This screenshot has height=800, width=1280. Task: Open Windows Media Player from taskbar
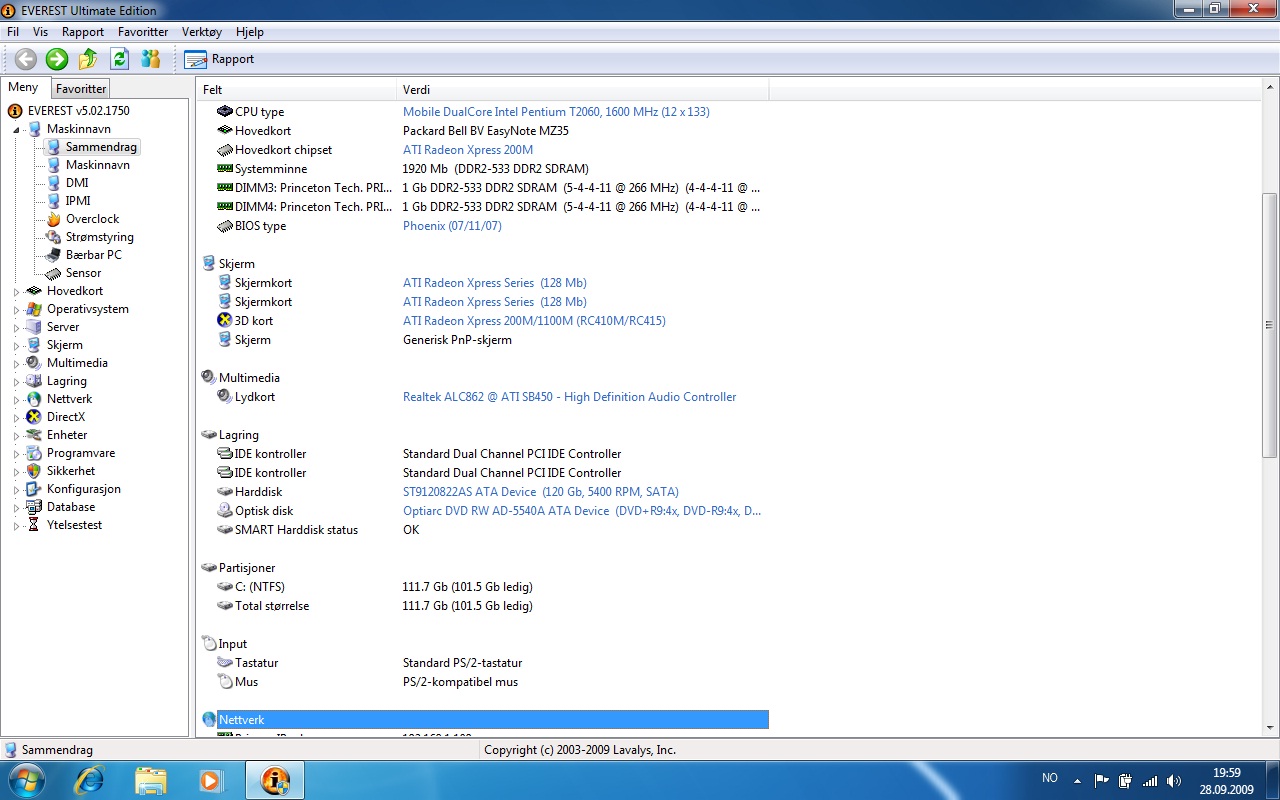(x=211, y=780)
